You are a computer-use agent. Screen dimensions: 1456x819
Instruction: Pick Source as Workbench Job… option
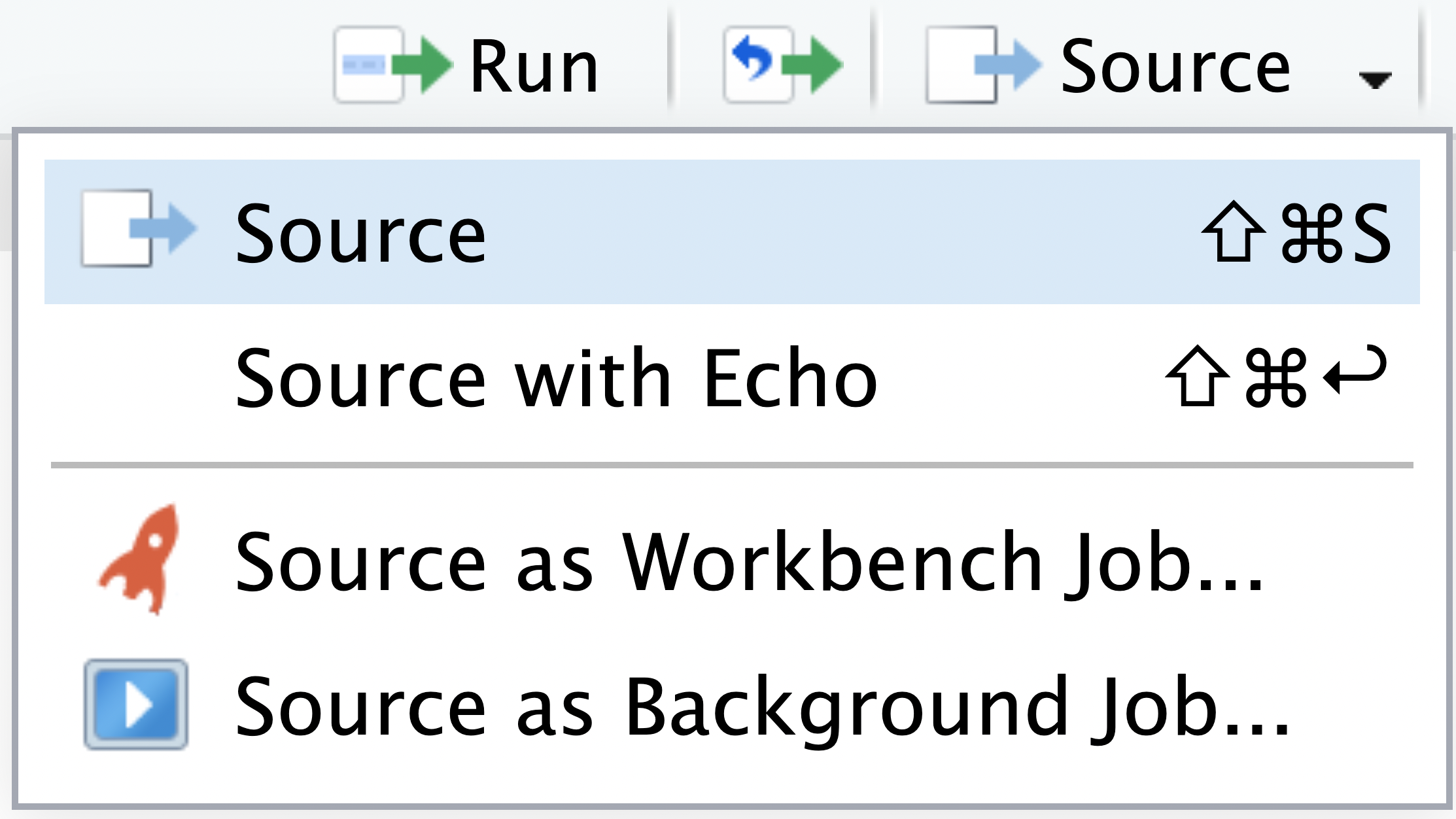pyautogui.click(x=749, y=563)
